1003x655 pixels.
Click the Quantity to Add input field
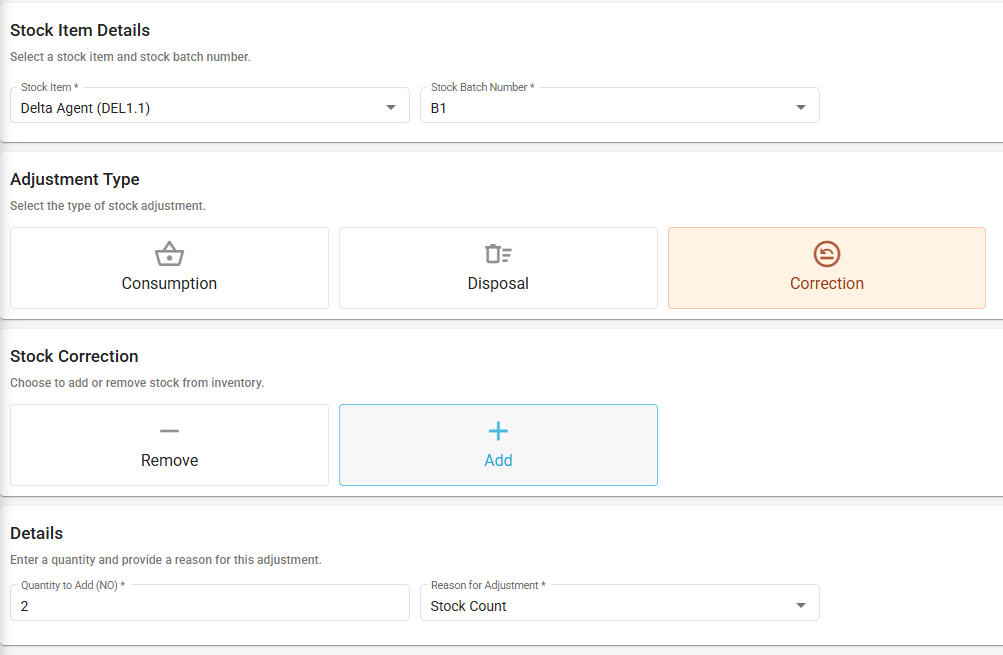click(210, 603)
